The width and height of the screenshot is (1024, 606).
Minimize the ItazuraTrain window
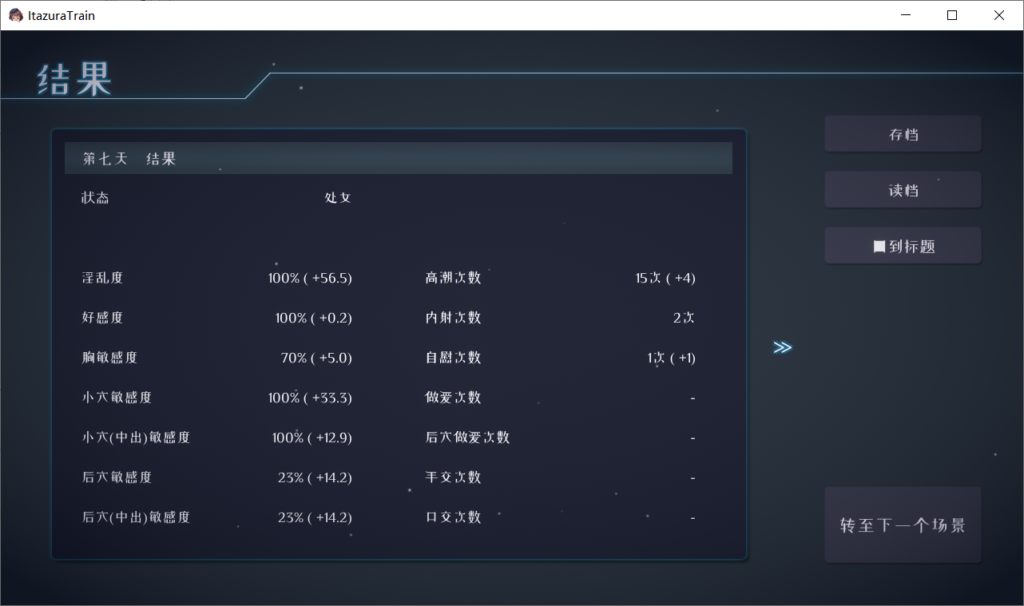pos(905,15)
